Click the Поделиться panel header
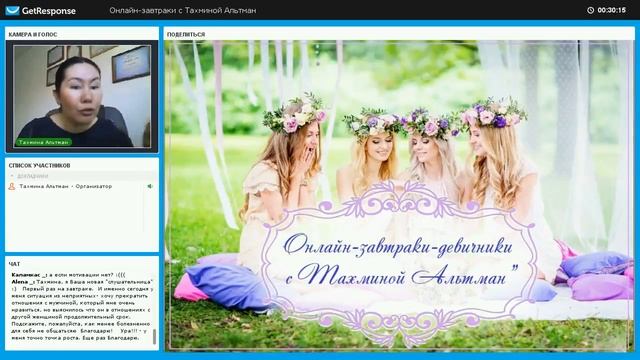Image resolution: width=640 pixels, height=360 pixels. pos(186,35)
